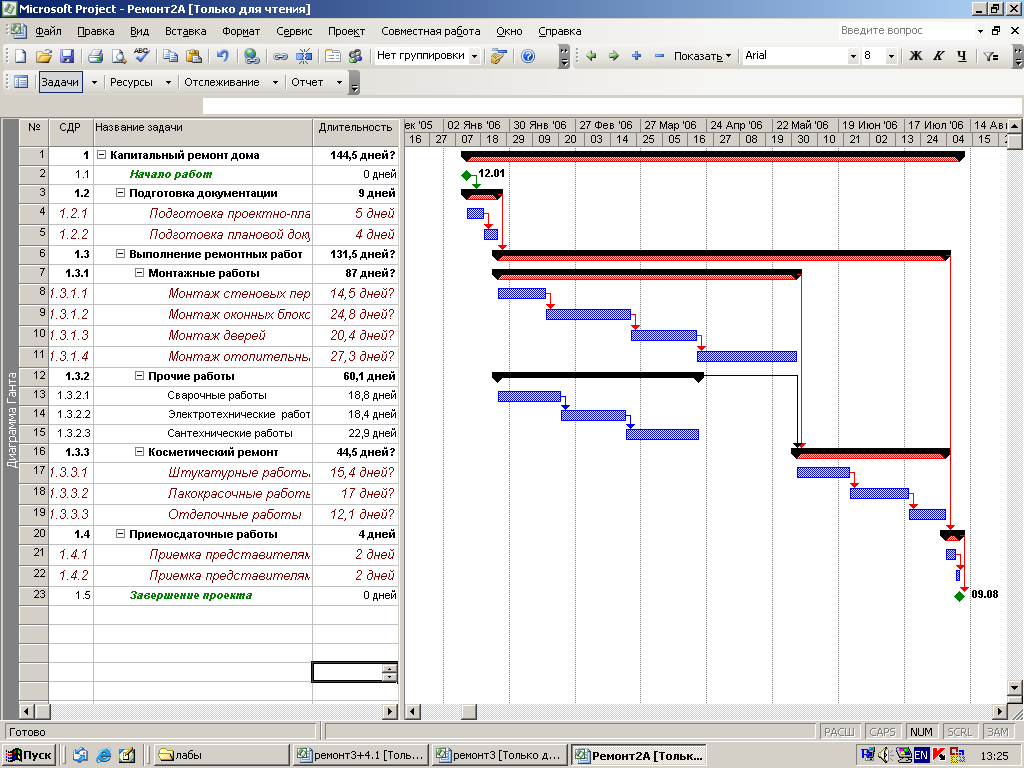Collapse Косметический ремонт group
Image resolution: width=1024 pixels, height=768 pixels.
(139, 452)
